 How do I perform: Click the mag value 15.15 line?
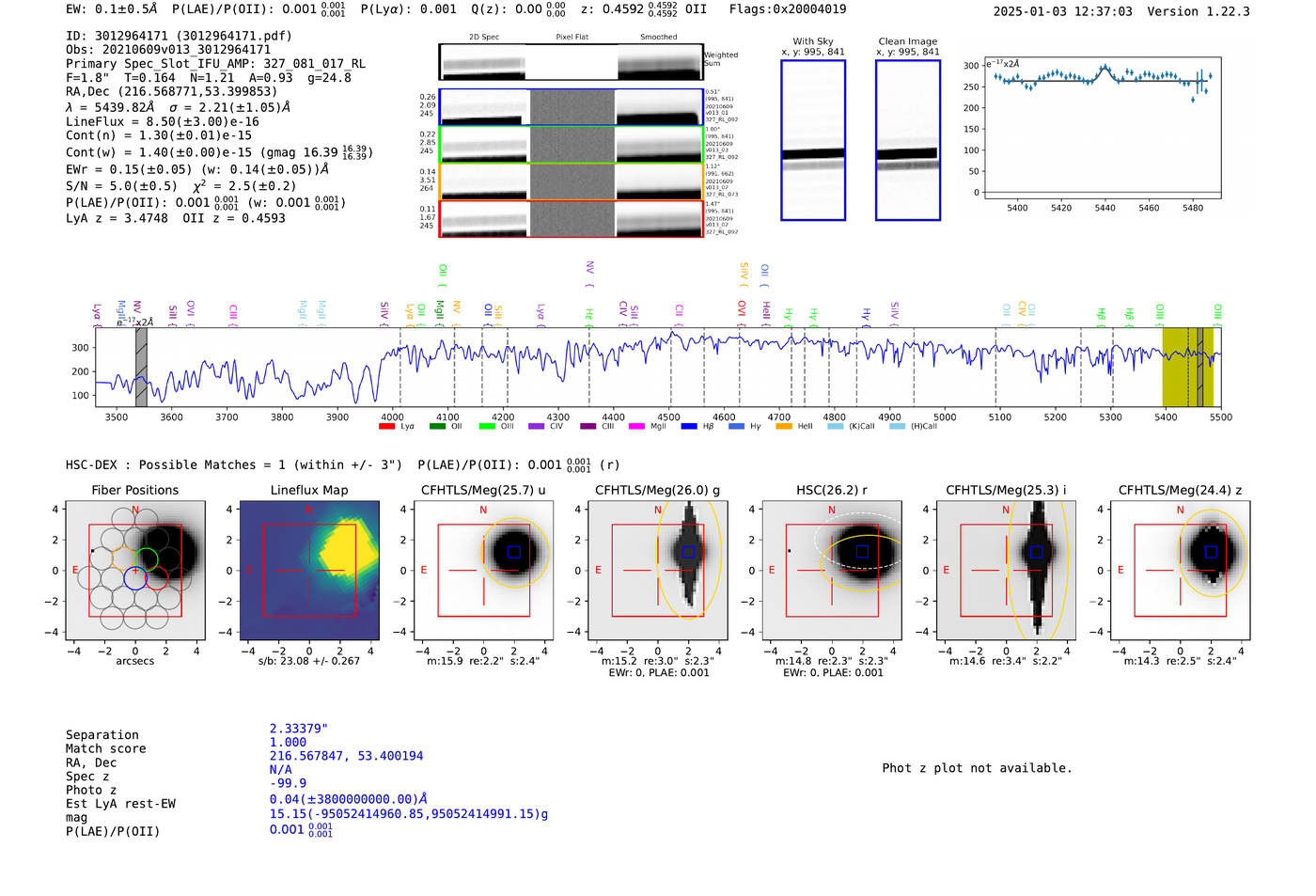coord(409,814)
